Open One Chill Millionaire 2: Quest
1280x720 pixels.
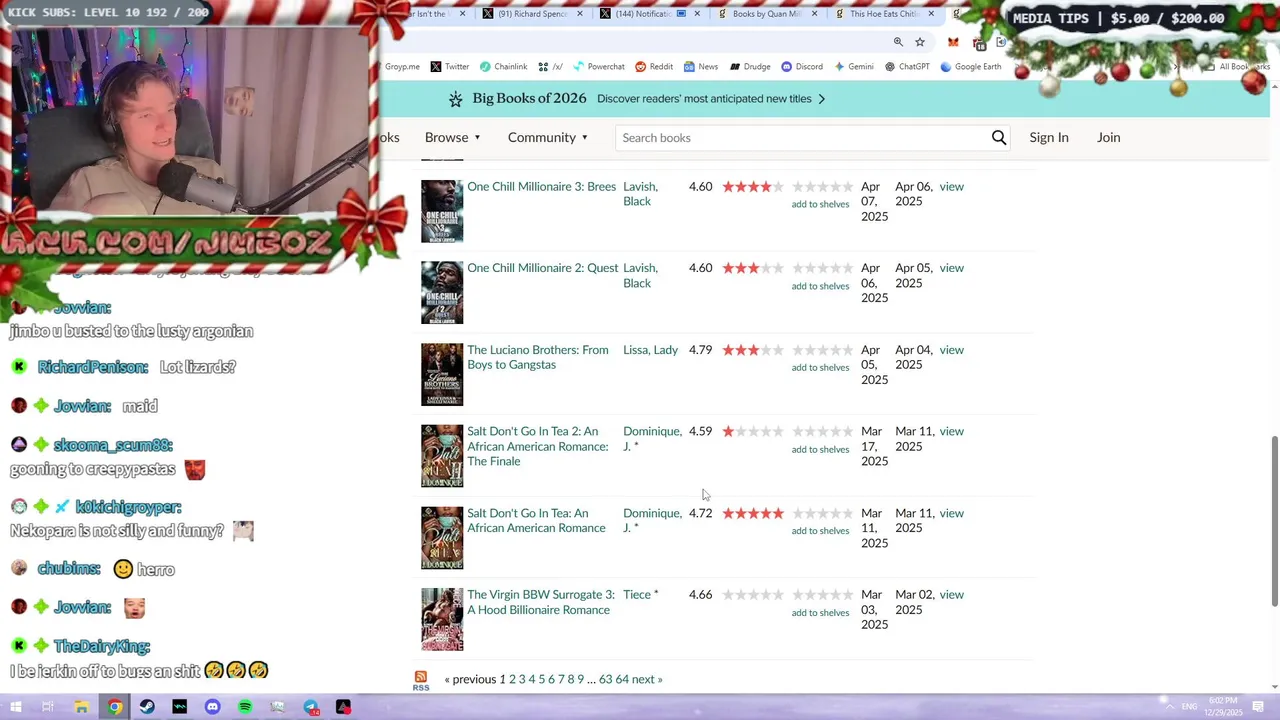pyautogui.click(x=543, y=268)
